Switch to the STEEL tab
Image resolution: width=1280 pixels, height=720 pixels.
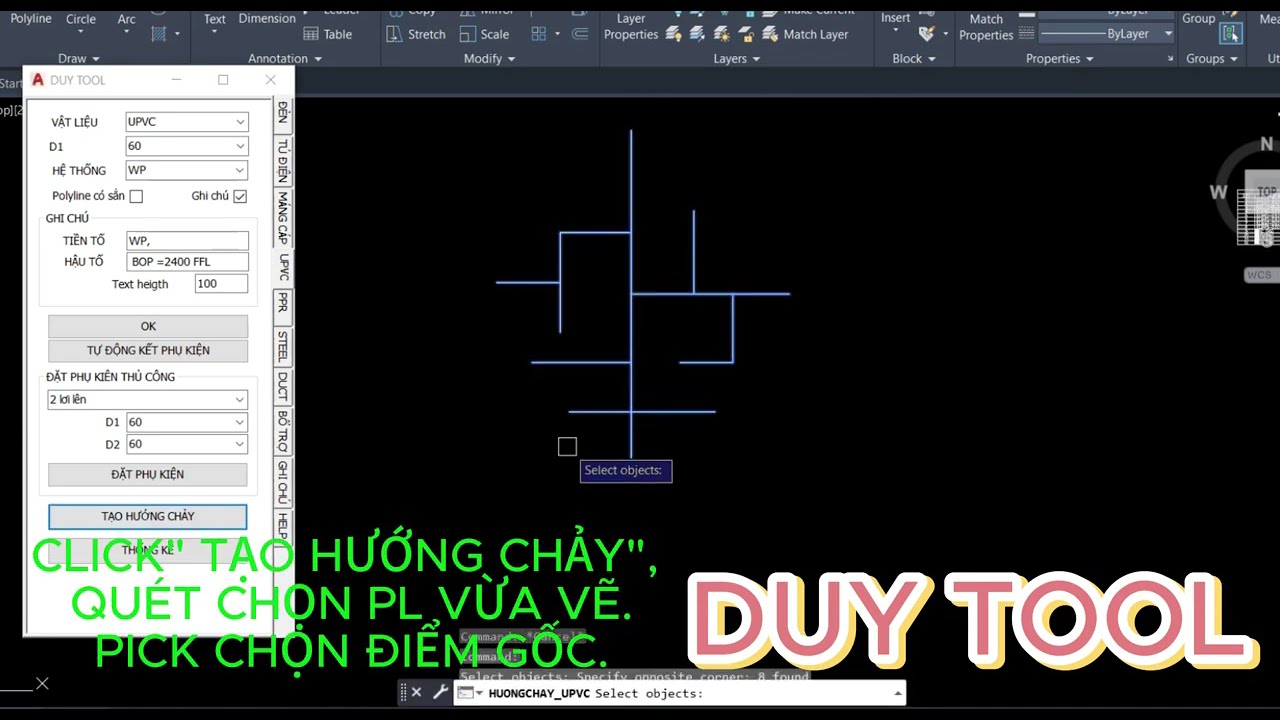click(283, 345)
